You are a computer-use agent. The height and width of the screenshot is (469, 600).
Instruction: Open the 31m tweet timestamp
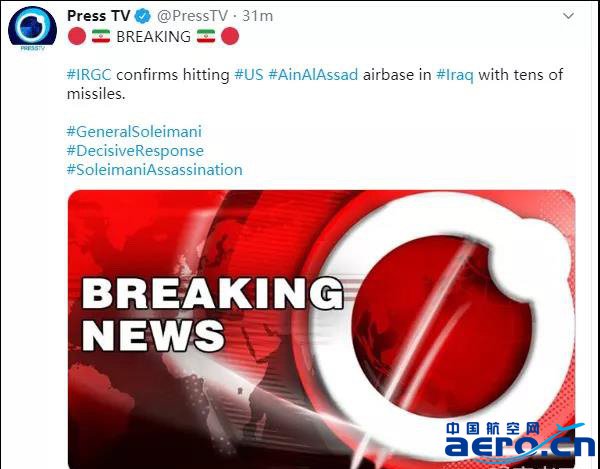coord(258,16)
